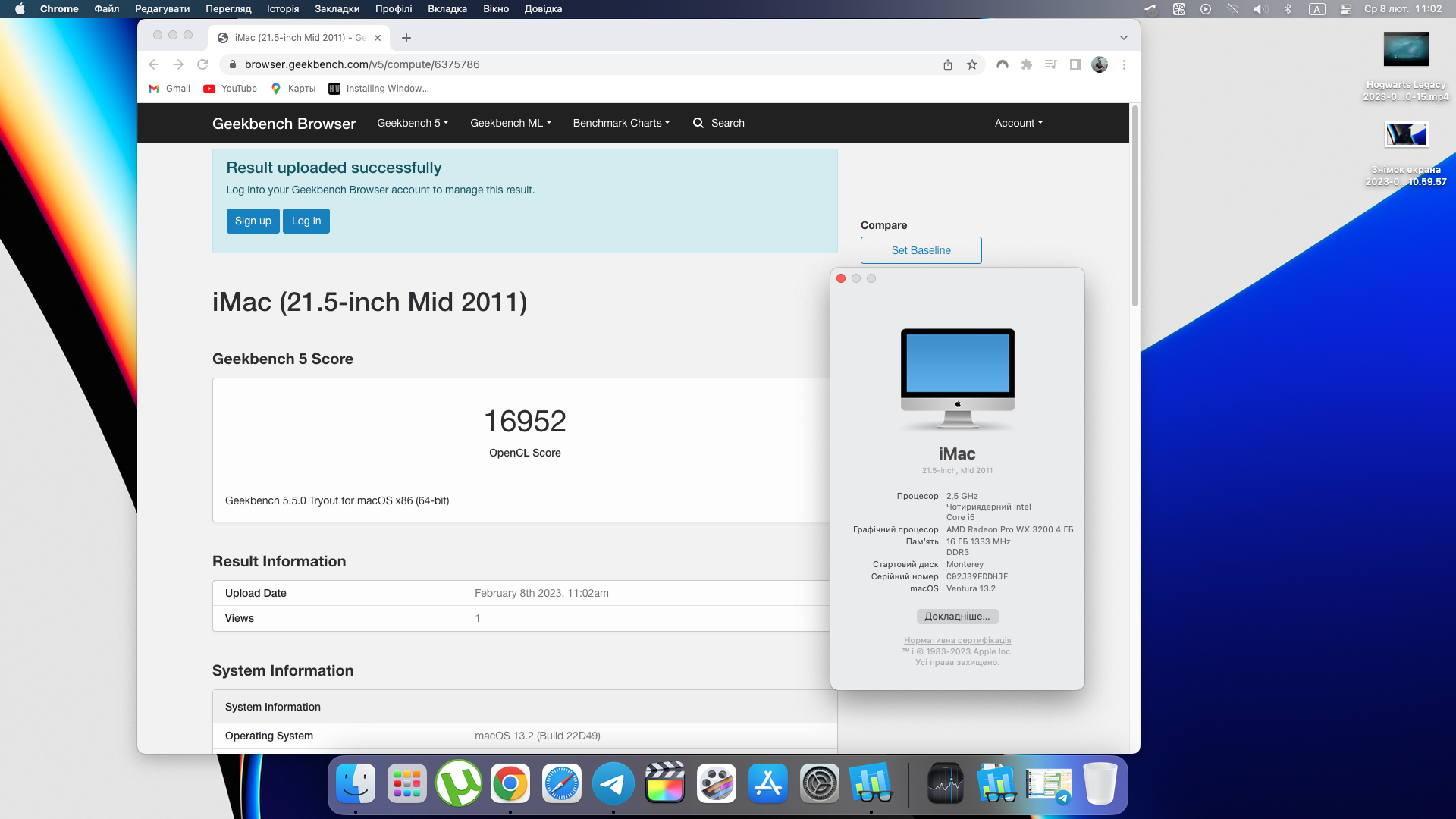Open the Account dropdown
The image size is (1456, 819).
tap(1018, 123)
